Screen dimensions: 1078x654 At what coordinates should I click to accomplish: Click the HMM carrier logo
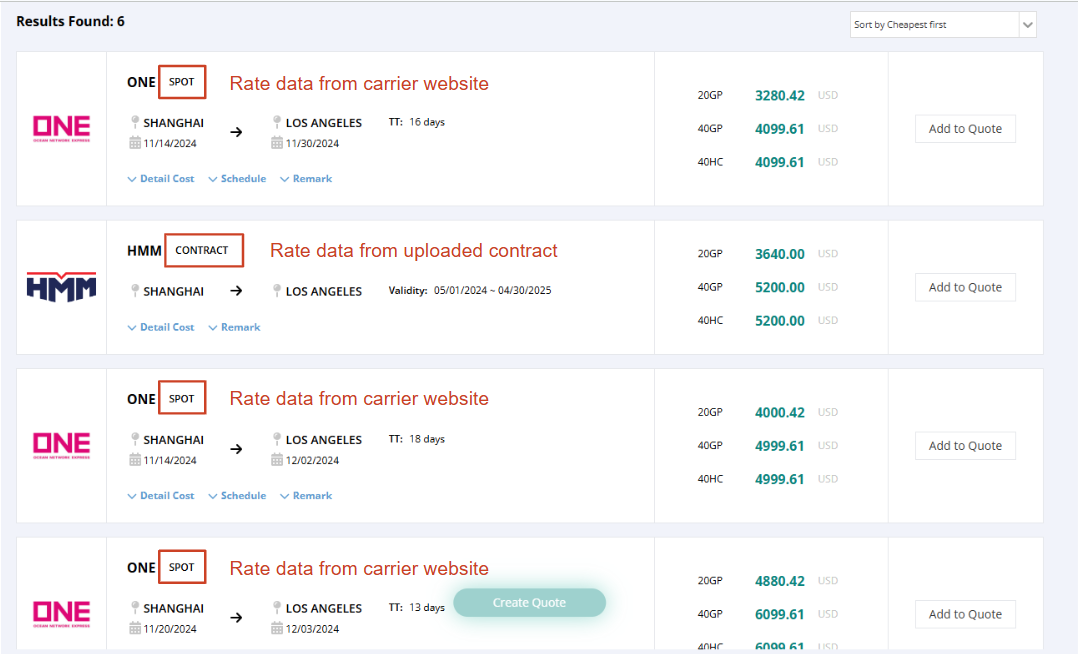coord(61,287)
